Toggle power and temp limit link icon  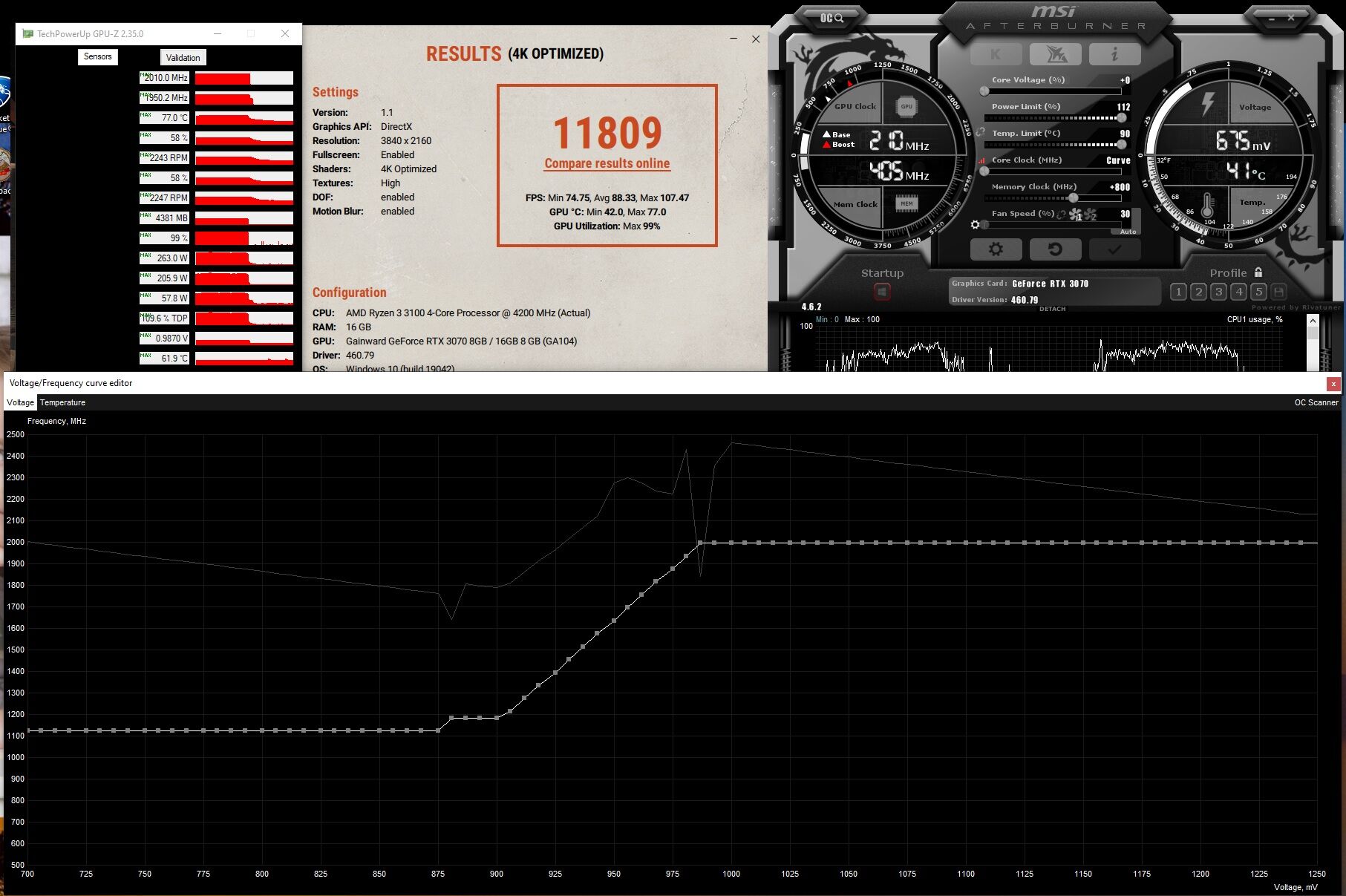(981, 133)
